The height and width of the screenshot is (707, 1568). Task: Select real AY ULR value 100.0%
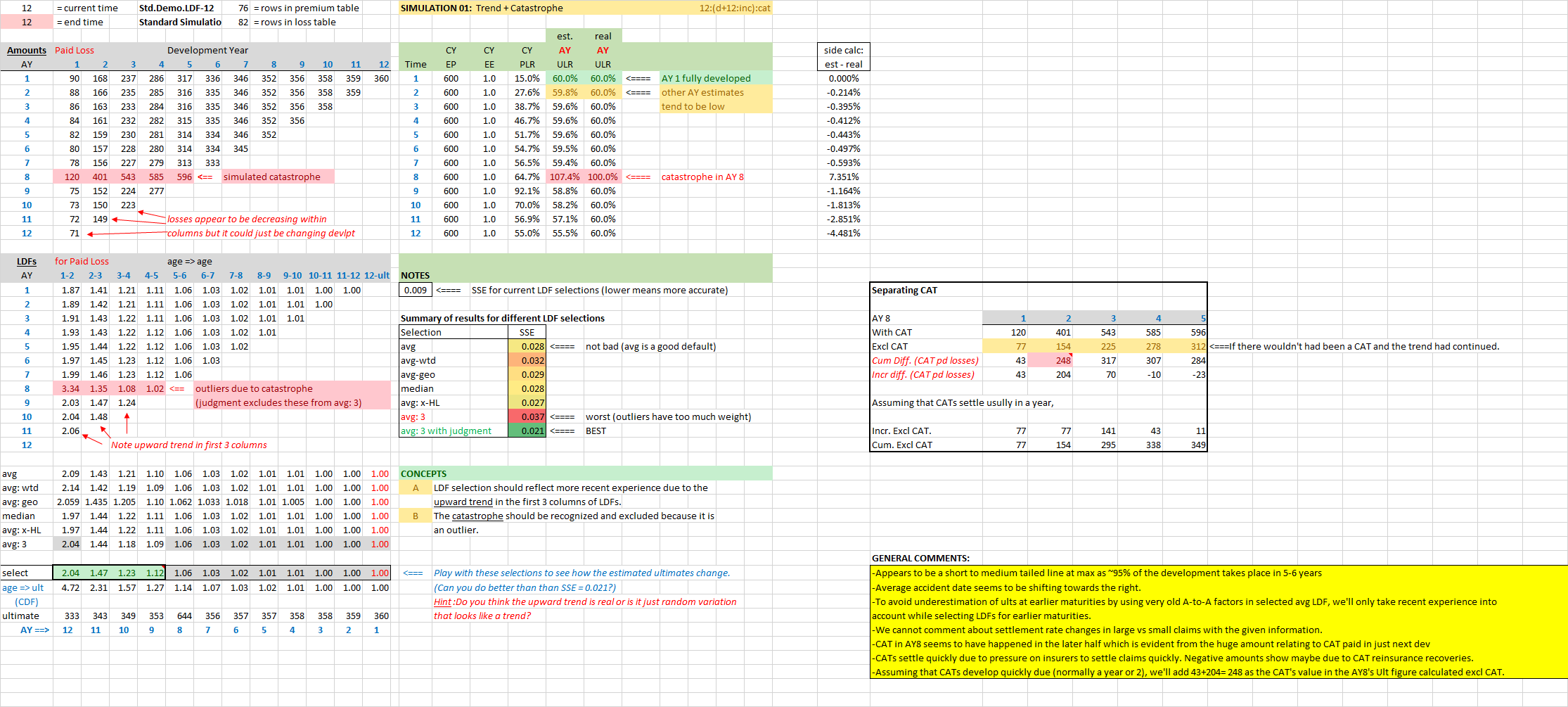[x=603, y=177]
